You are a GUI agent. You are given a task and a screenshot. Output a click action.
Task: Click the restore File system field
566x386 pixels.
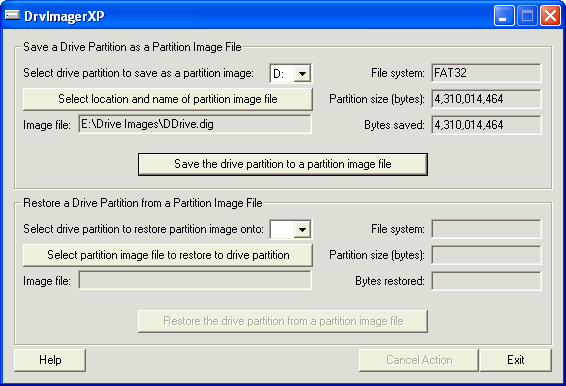(x=486, y=229)
